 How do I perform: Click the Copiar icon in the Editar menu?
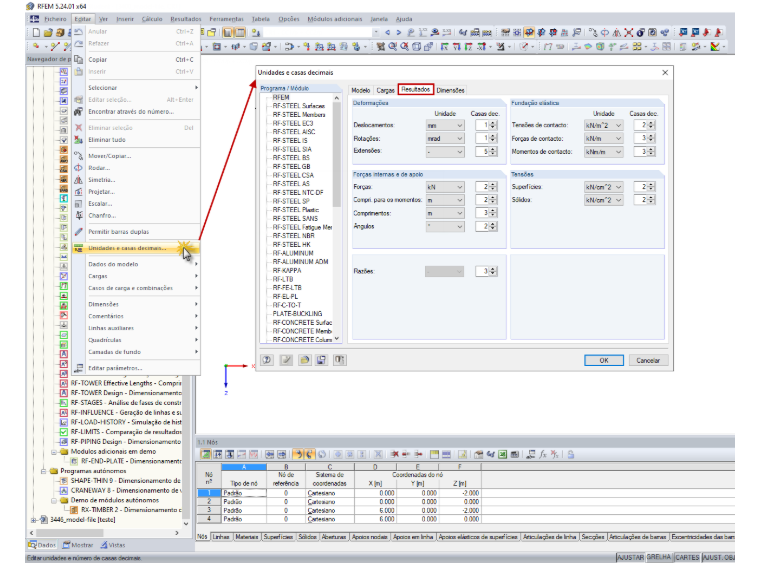[x=79, y=60]
